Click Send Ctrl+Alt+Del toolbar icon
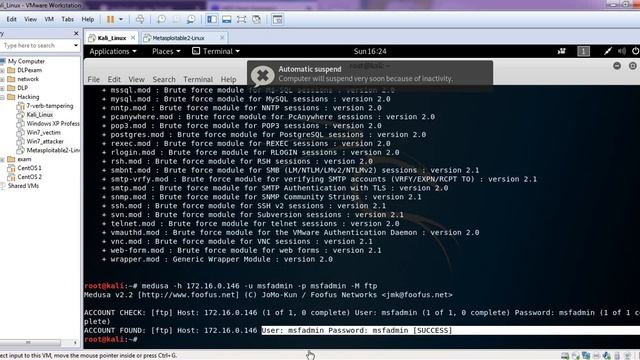 [x=140, y=19]
